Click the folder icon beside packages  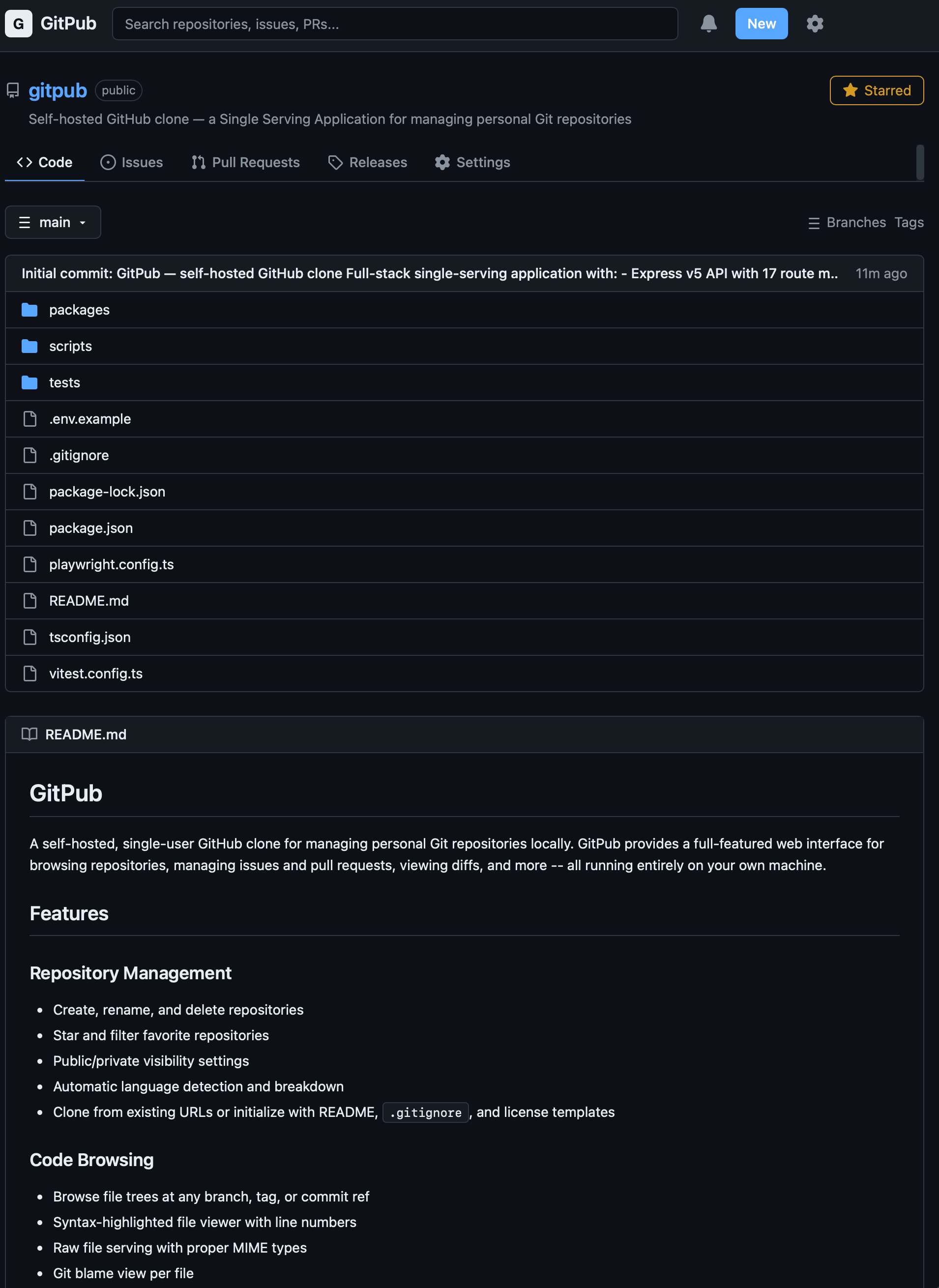click(x=29, y=310)
